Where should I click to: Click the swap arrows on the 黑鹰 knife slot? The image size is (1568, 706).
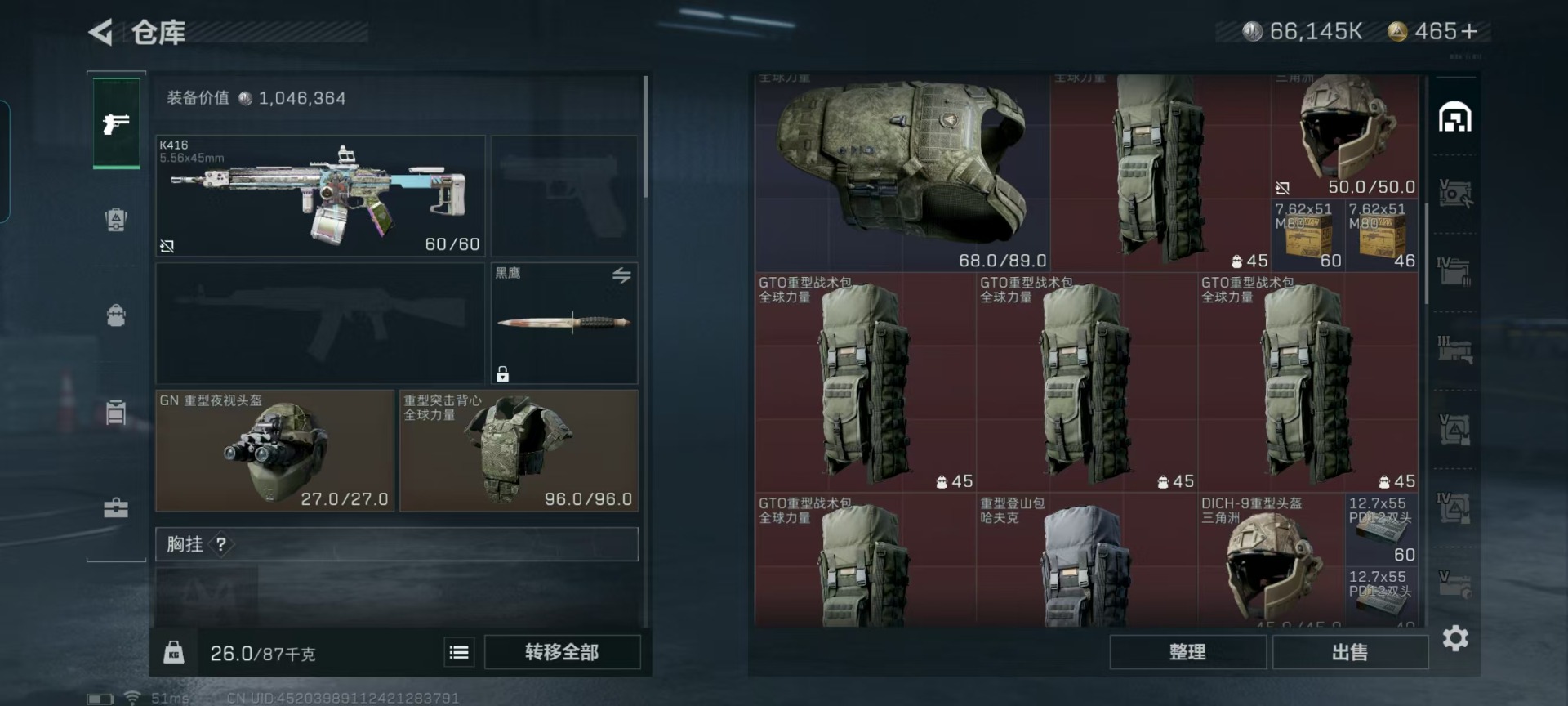[x=621, y=275]
